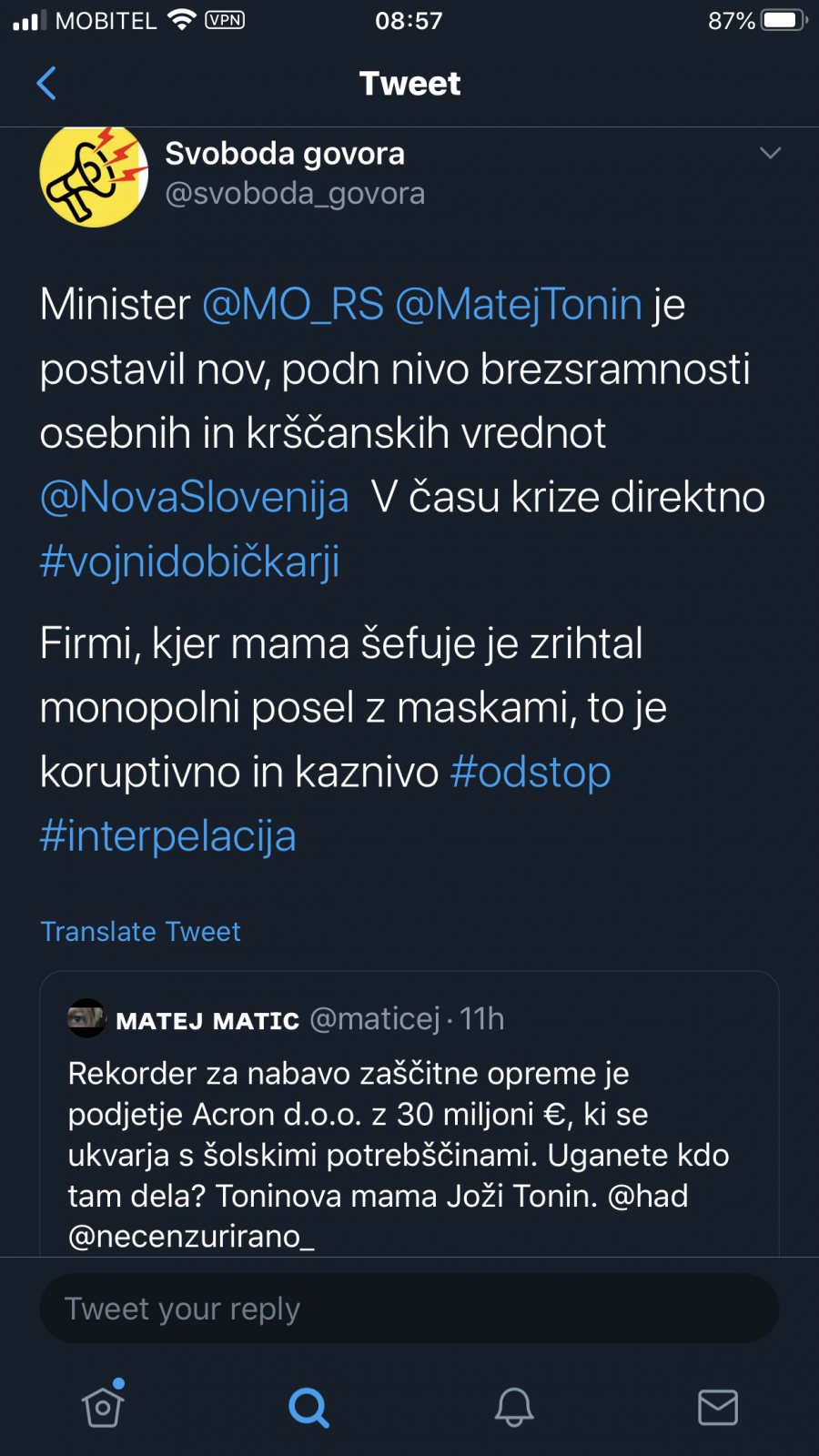
Task: Open the Messages envelope icon
Action: tap(717, 1407)
